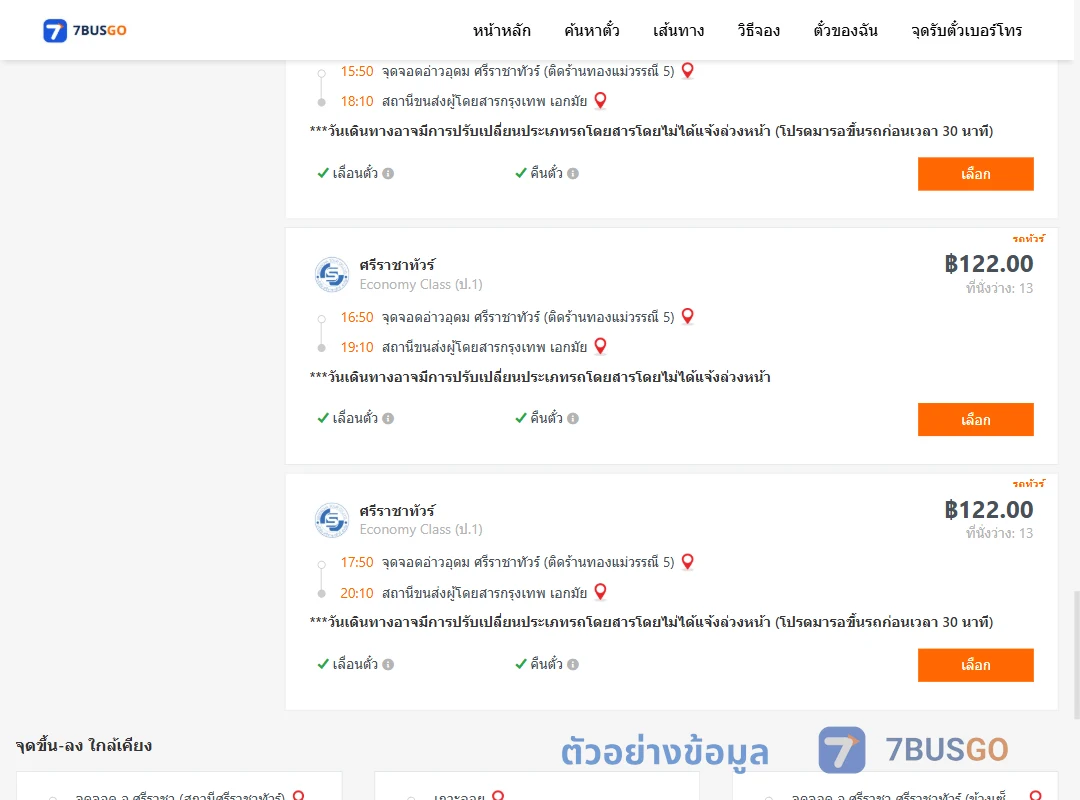Show เลื่อนตั๋ว info icon for 17:50 trip
Viewport: 1080px width, 800px height.
[x=388, y=664]
